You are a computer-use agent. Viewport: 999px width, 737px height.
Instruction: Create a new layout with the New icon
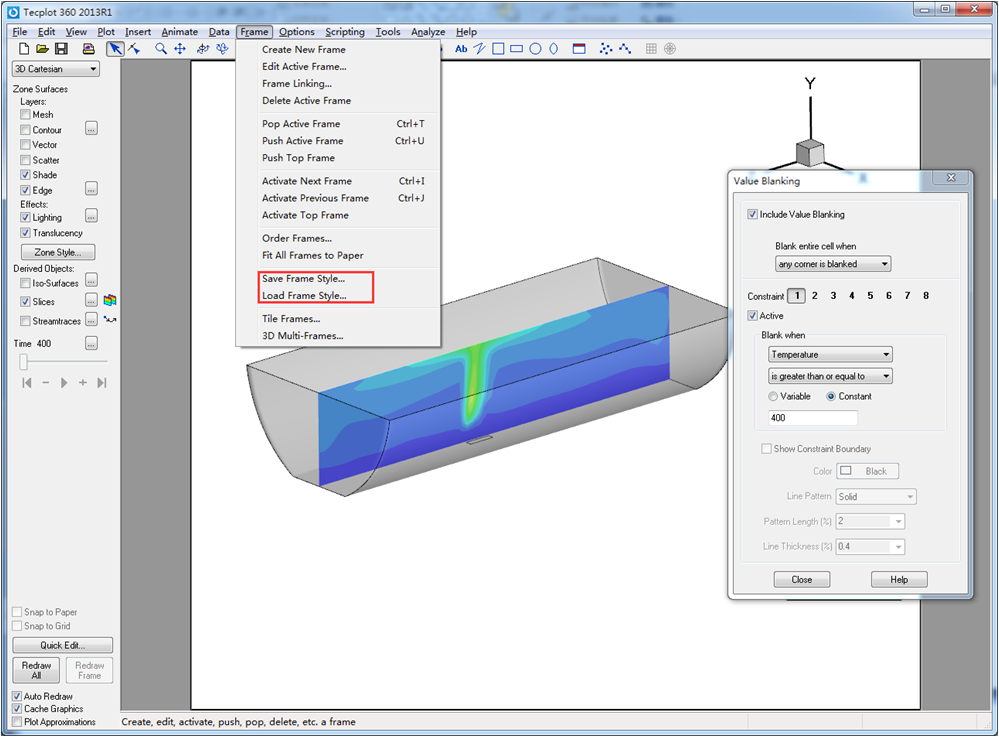pos(24,49)
